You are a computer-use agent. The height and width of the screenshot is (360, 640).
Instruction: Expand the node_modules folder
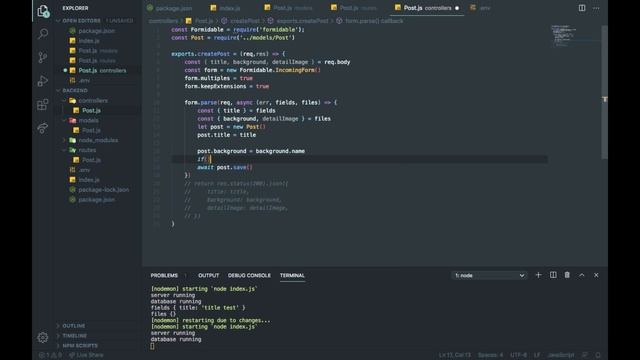coord(98,140)
